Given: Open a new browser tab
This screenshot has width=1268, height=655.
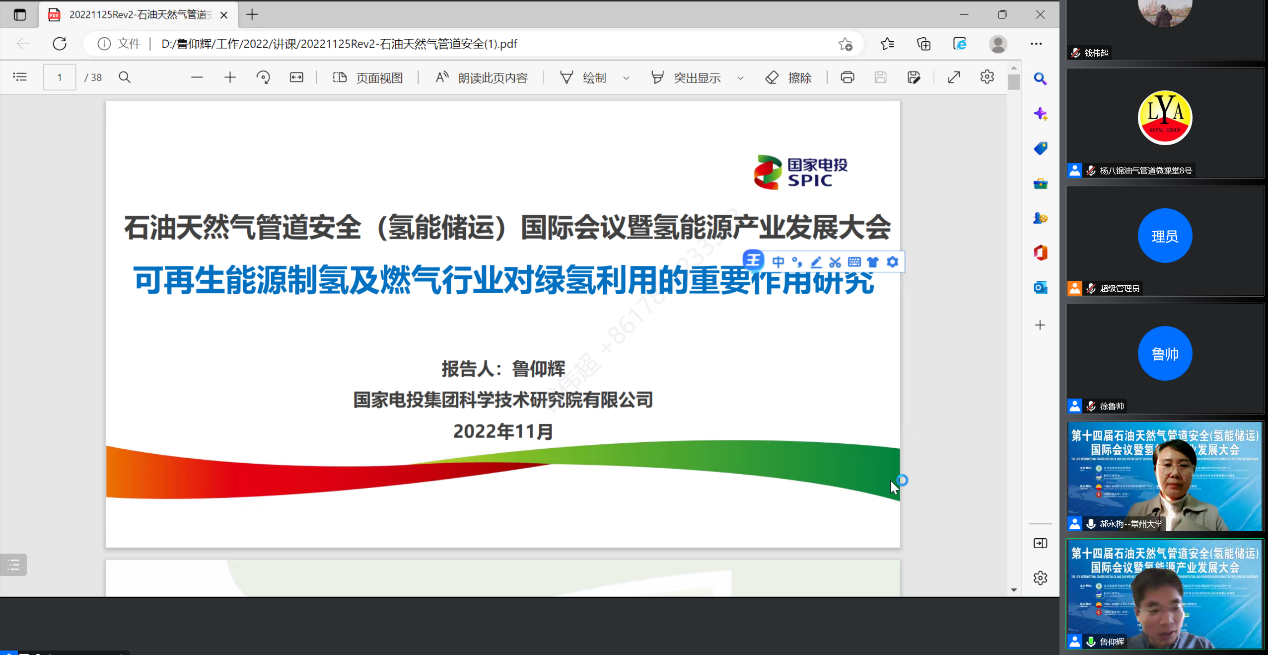Looking at the screenshot, I should click(x=252, y=15).
